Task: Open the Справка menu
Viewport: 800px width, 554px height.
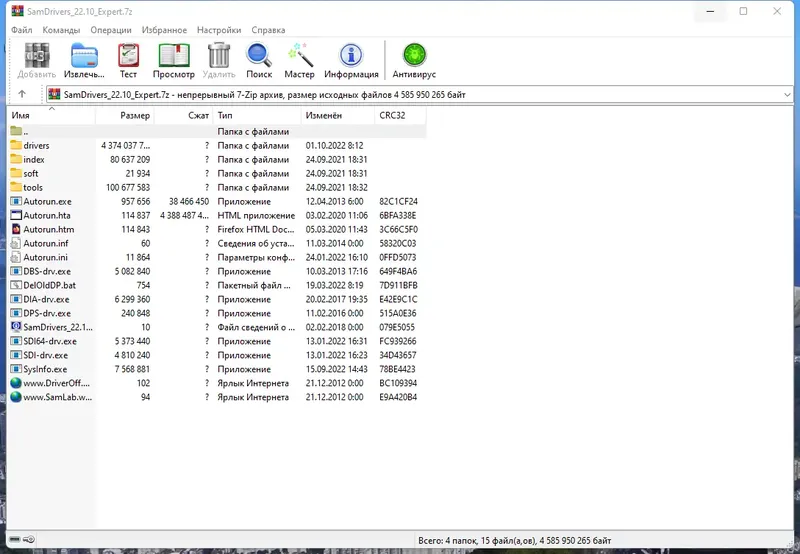Action: pos(268,30)
